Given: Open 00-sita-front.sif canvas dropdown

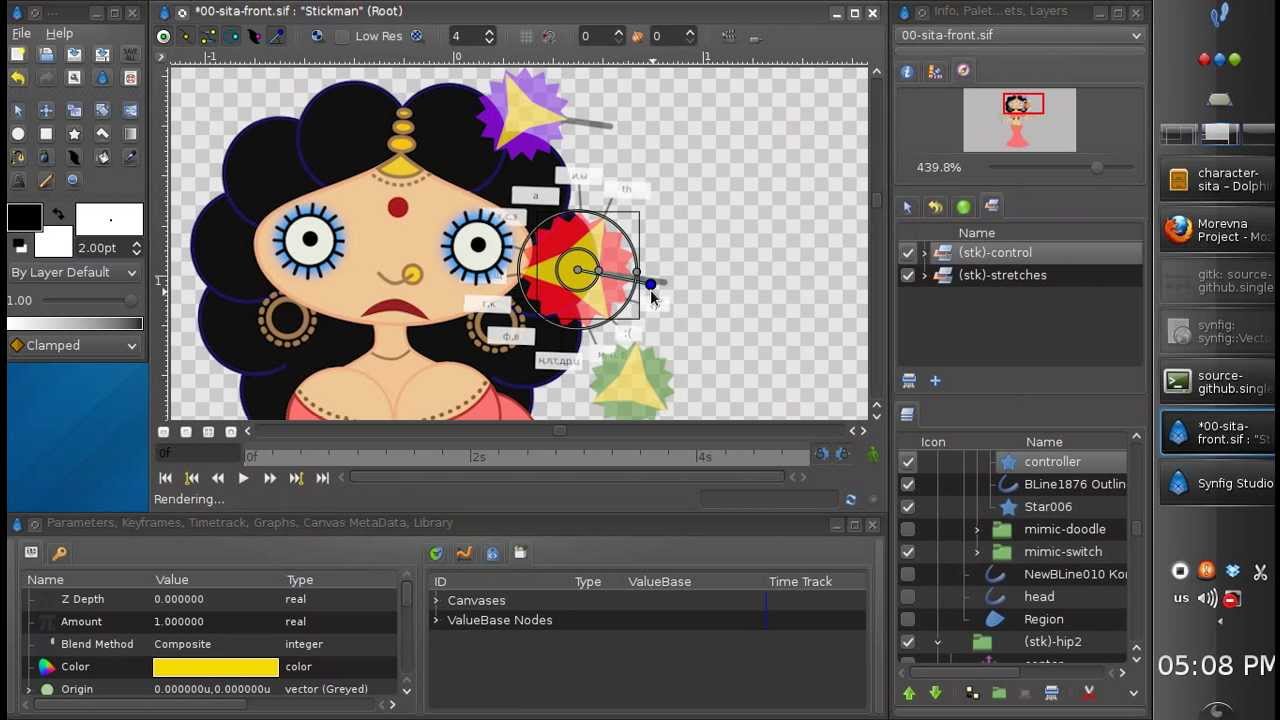Looking at the screenshot, I should coord(1021,35).
